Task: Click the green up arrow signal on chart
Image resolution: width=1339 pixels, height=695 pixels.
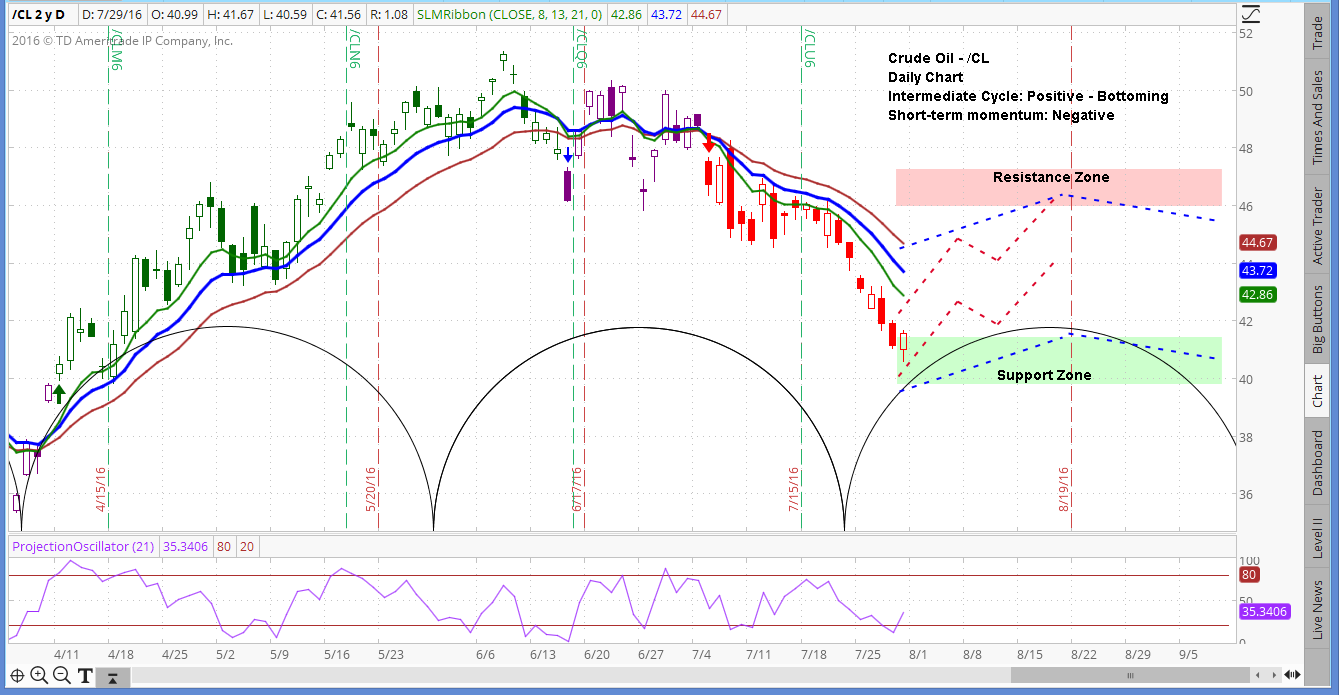Action: tap(58, 394)
